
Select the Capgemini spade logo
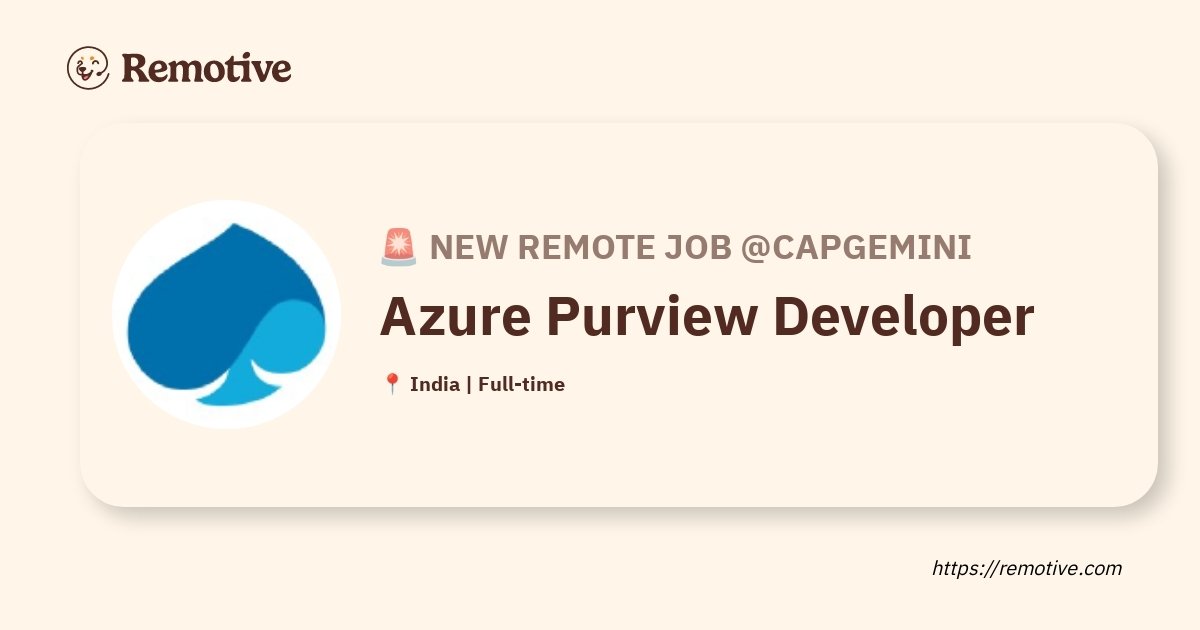click(228, 314)
